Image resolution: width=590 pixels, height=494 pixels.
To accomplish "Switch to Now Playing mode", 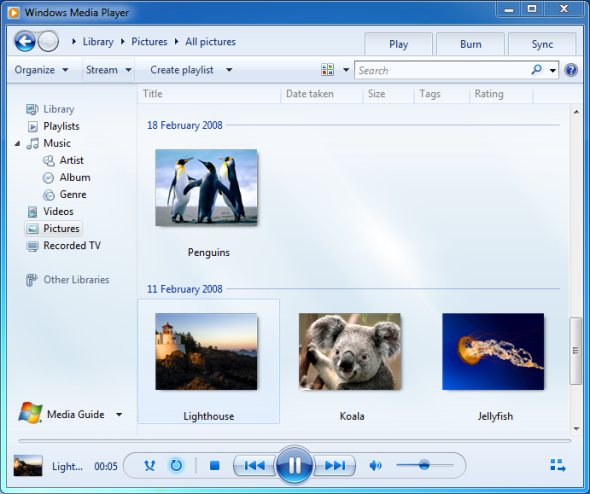I will [558, 465].
